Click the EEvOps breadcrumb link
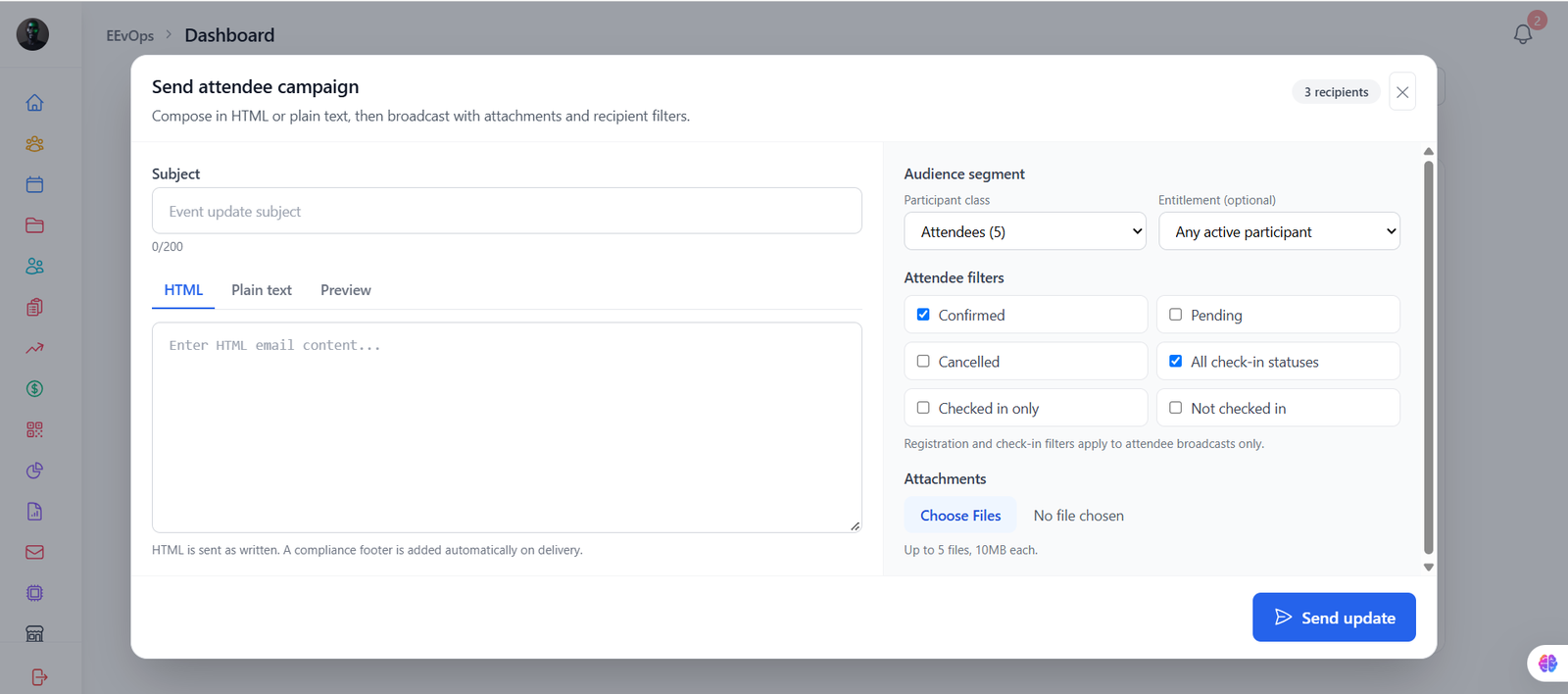This screenshot has width=1568, height=694. tap(130, 35)
